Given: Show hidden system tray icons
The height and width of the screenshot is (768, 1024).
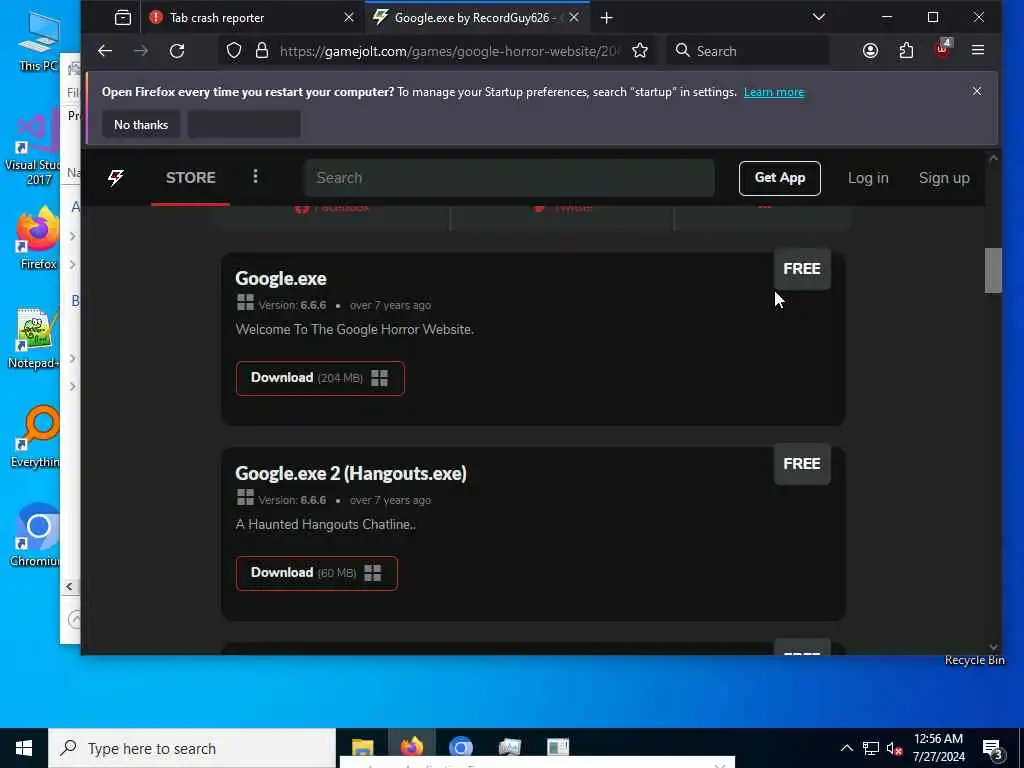Looking at the screenshot, I should pyautogui.click(x=846, y=748).
